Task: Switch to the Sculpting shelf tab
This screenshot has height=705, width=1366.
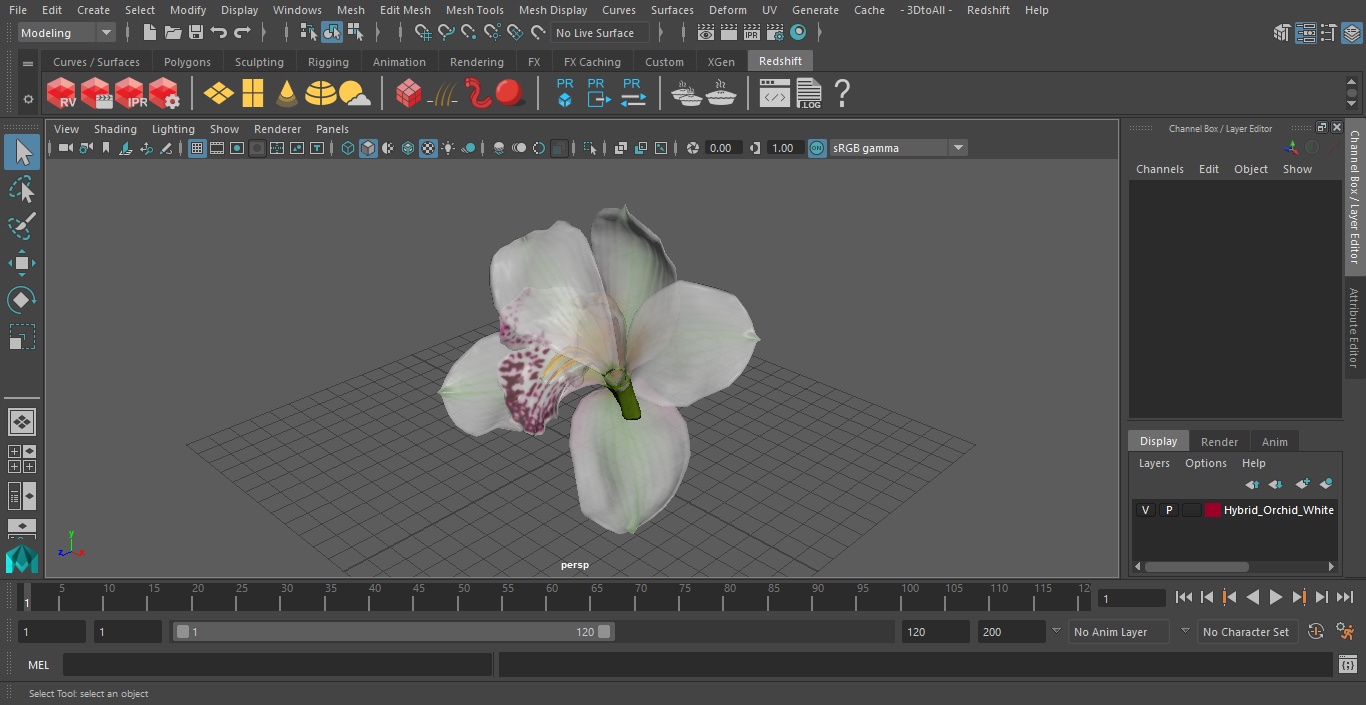Action: coord(259,62)
